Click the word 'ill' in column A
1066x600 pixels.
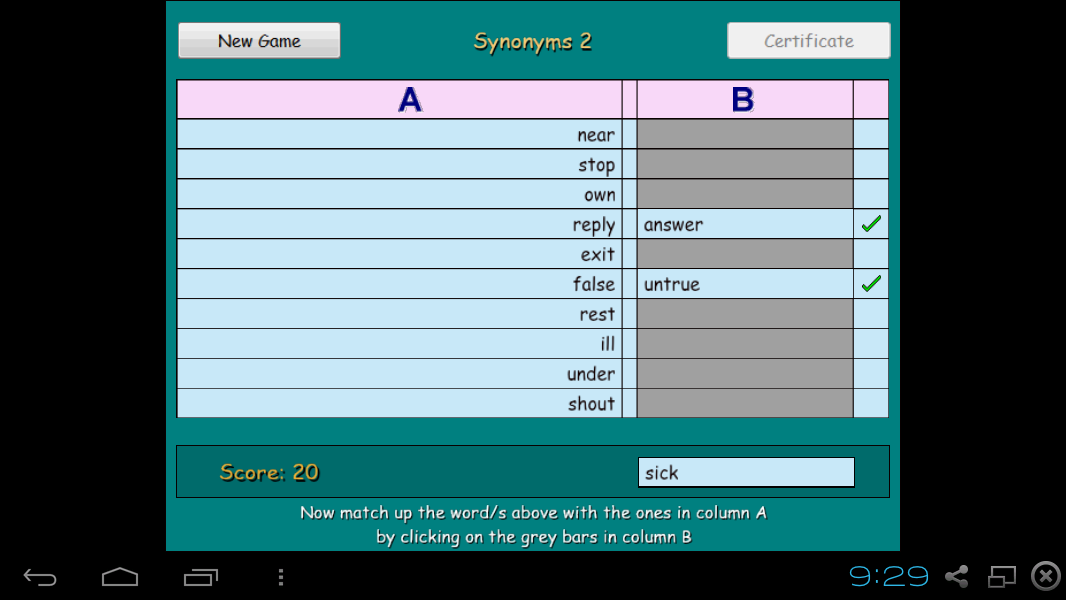pyautogui.click(x=608, y=344)
